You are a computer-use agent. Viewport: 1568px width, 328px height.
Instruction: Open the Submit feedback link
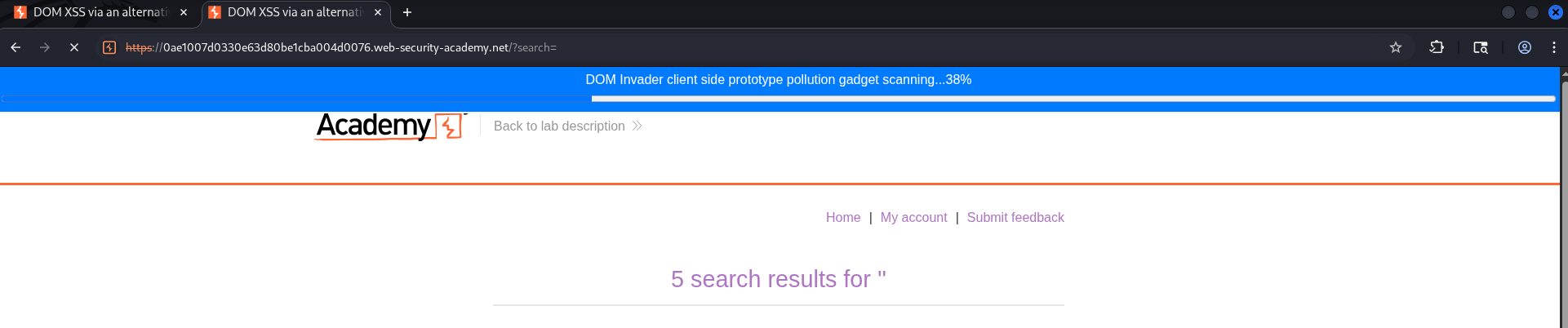(1015, 217)
